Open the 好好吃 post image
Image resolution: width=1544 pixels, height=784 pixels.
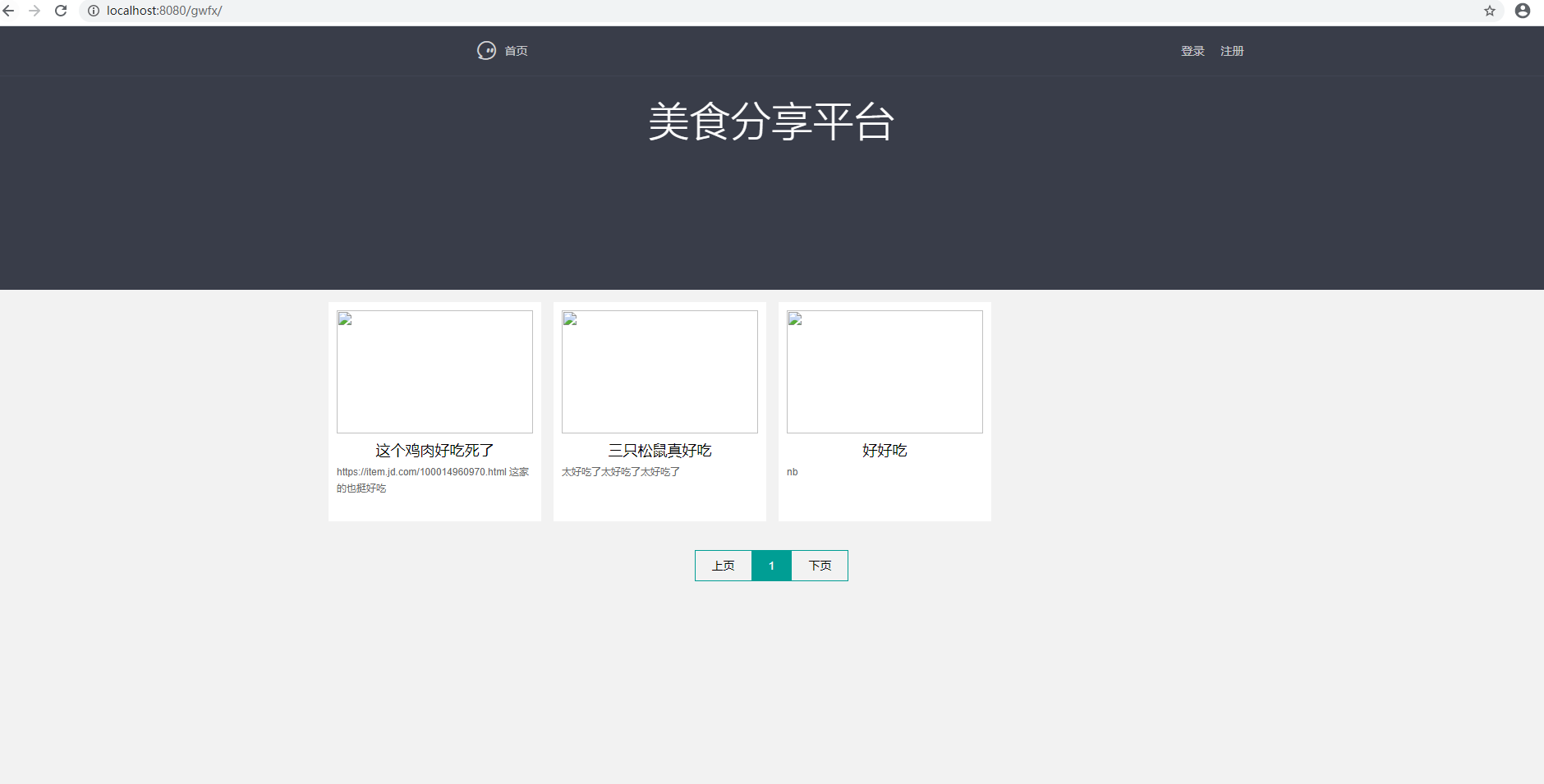(x=885, y=372)
